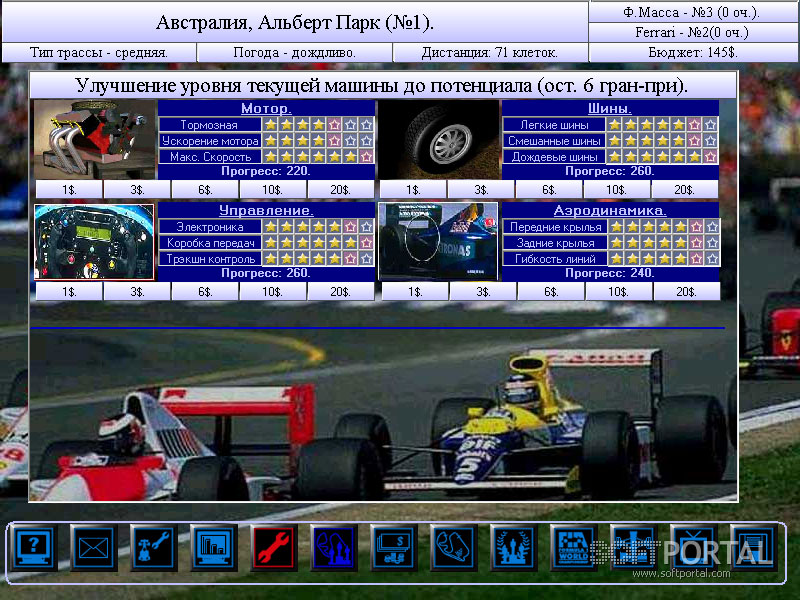This screenshot has height=600, width=800.
Task: Spend 6$ on Управление upgrade
Action: (205, 292)
